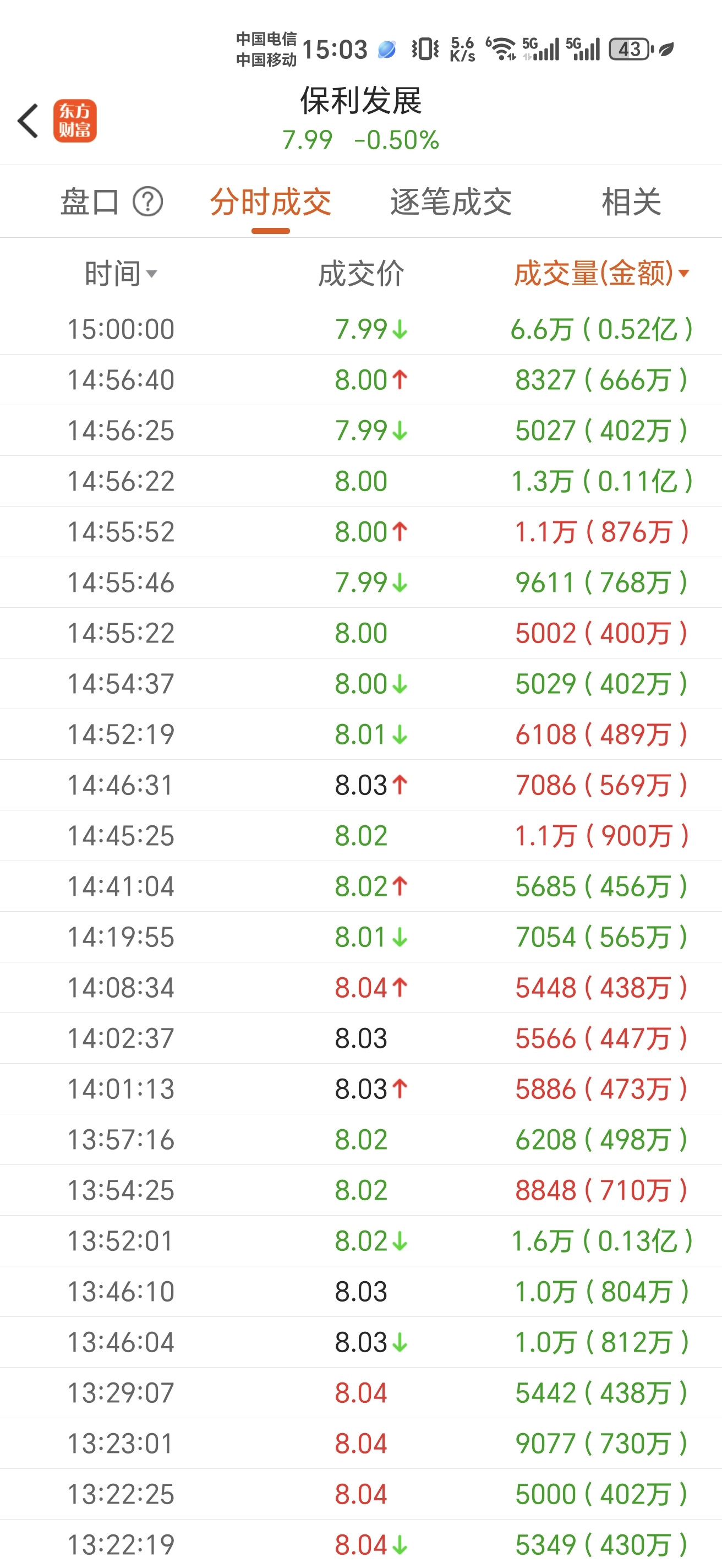This screenshot has width=722, height=1568.
Task: Select the 分时成交 tab
Action: 271,202
